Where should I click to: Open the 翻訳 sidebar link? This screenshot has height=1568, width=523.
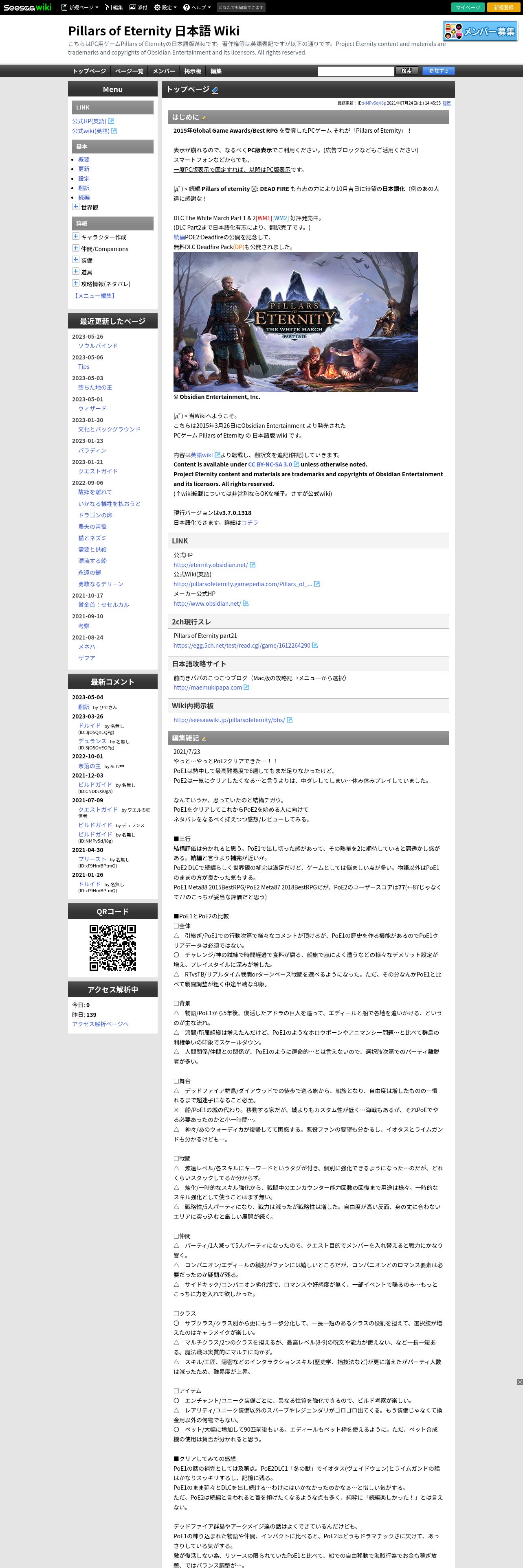pos(84,188)
